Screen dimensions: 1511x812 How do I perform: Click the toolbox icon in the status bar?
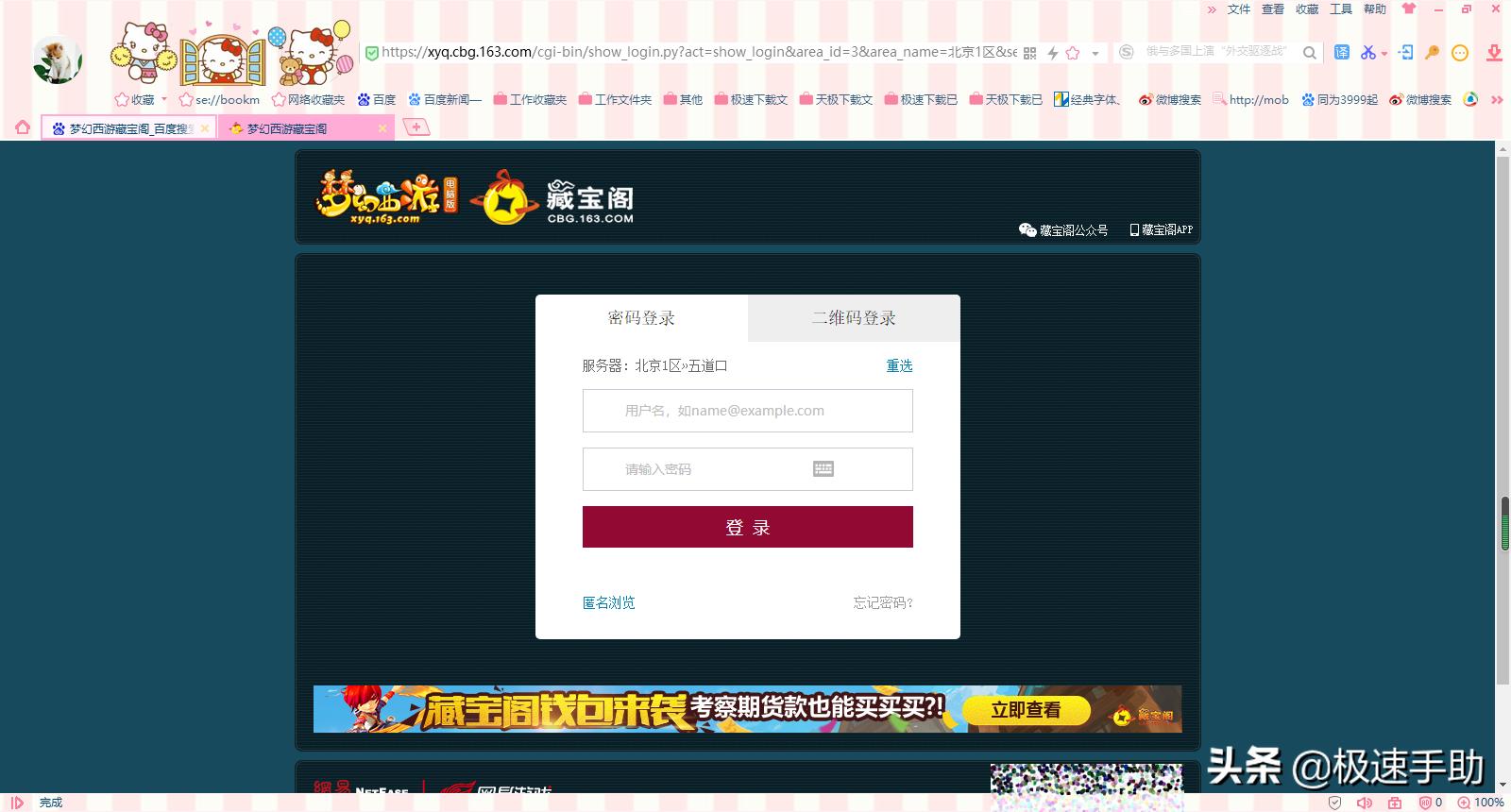pos(1394,803)
